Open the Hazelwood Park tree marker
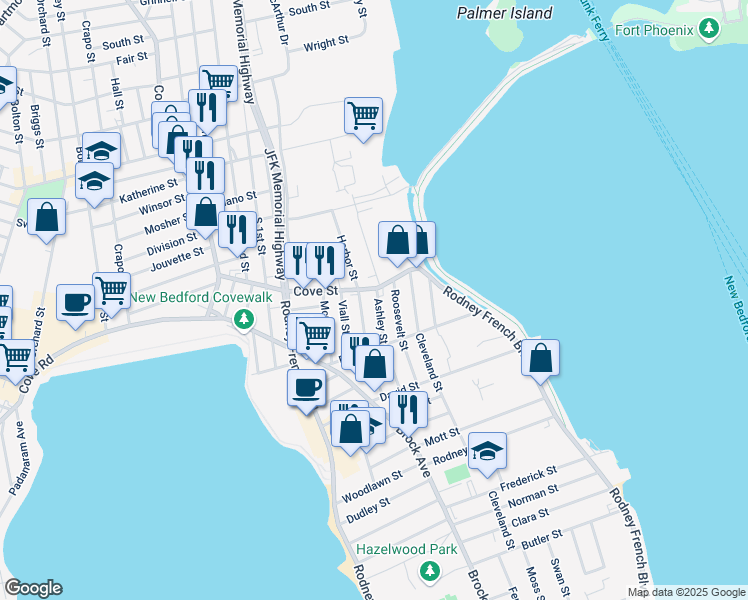The image size is (748, 600). [430, 570]
